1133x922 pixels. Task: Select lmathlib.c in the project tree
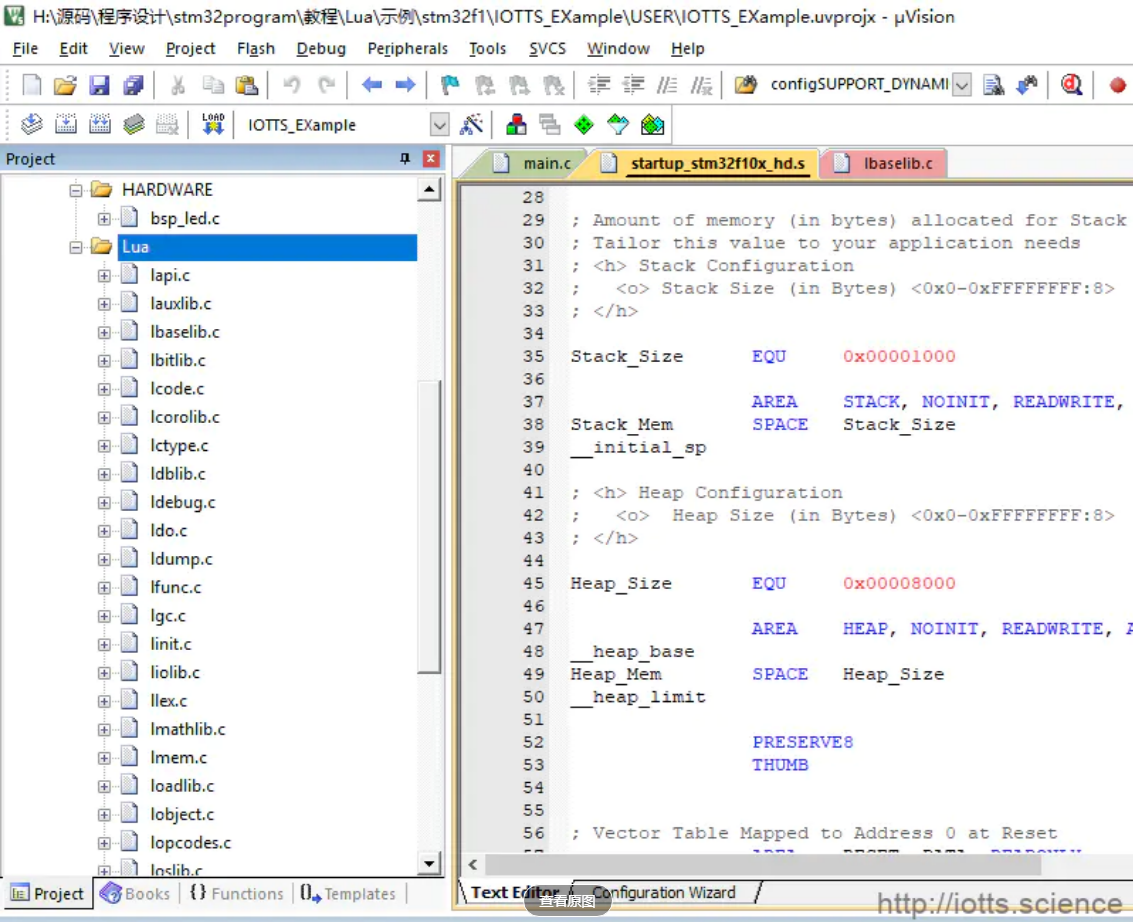tap(188, 729)
